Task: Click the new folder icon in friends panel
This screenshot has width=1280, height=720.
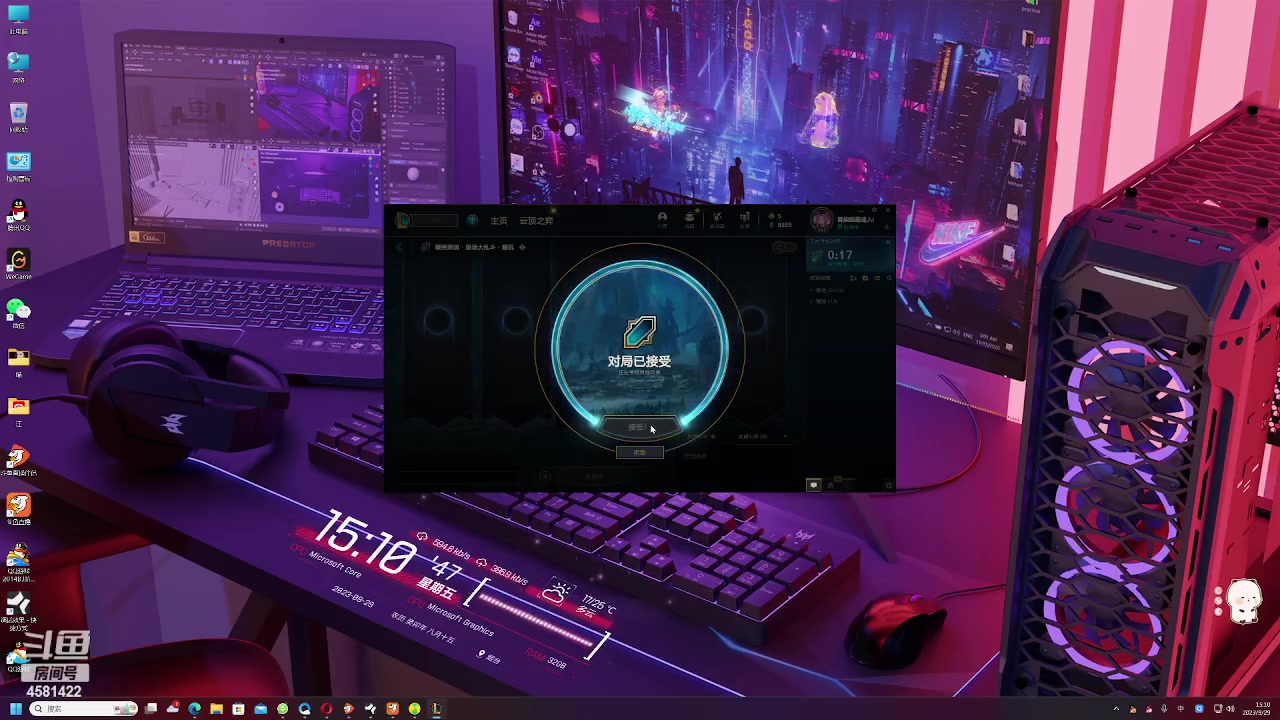Action: click(865, 278)
